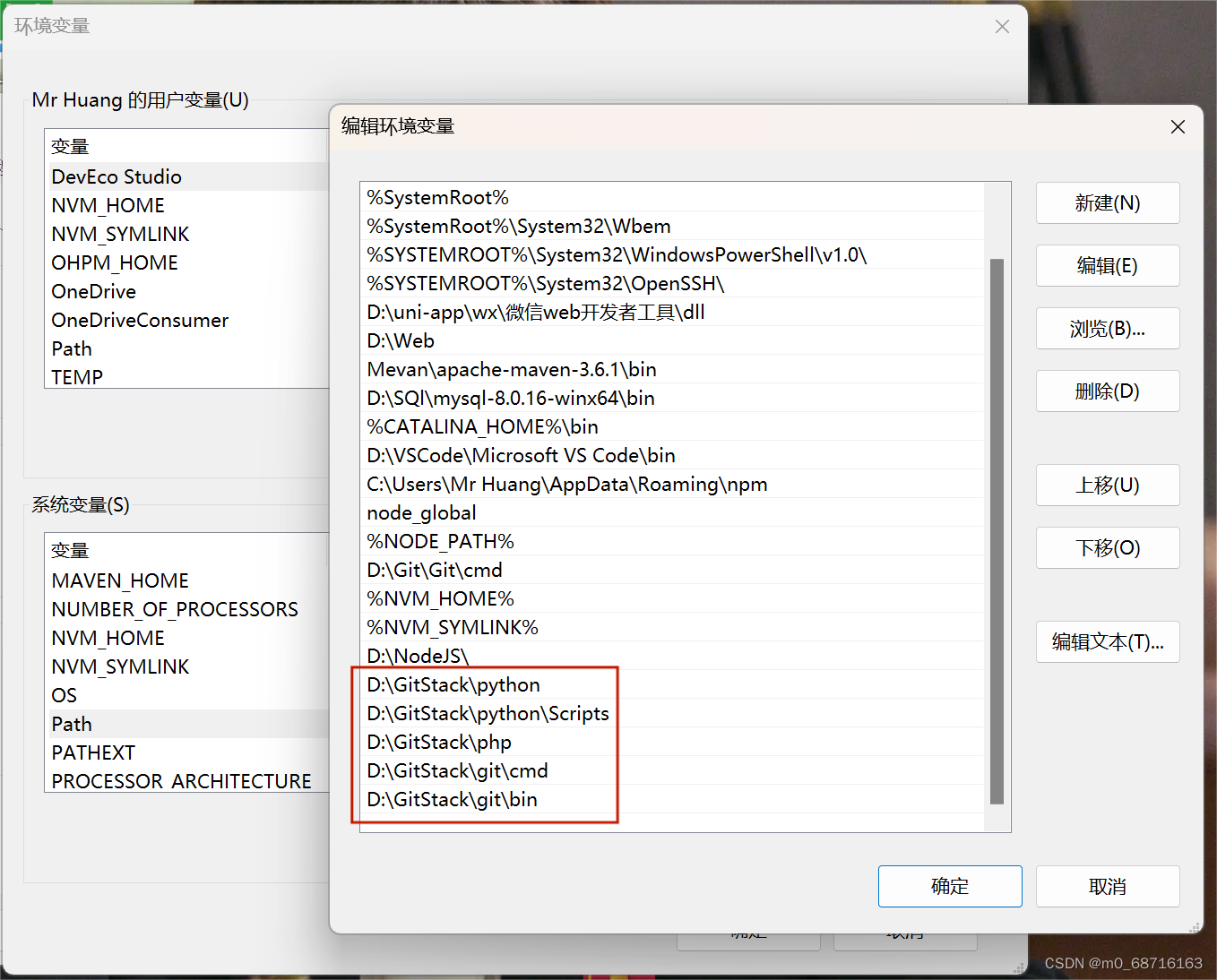Viewport: 1217px width, 980px height.
Task: Select the D:\GitStack\git\bin entry
Action: 671,800
